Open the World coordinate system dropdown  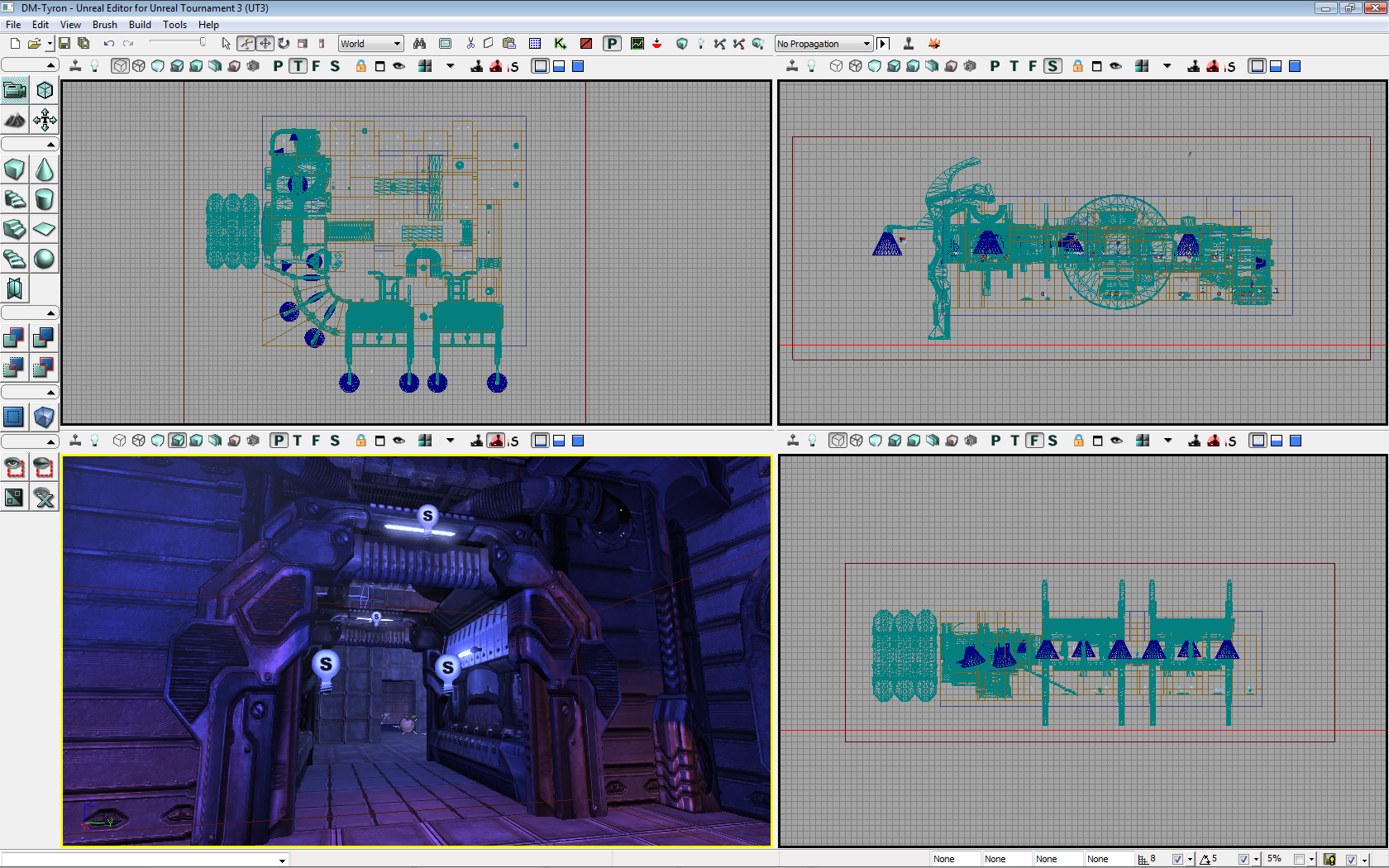click(x=371, y=44)
